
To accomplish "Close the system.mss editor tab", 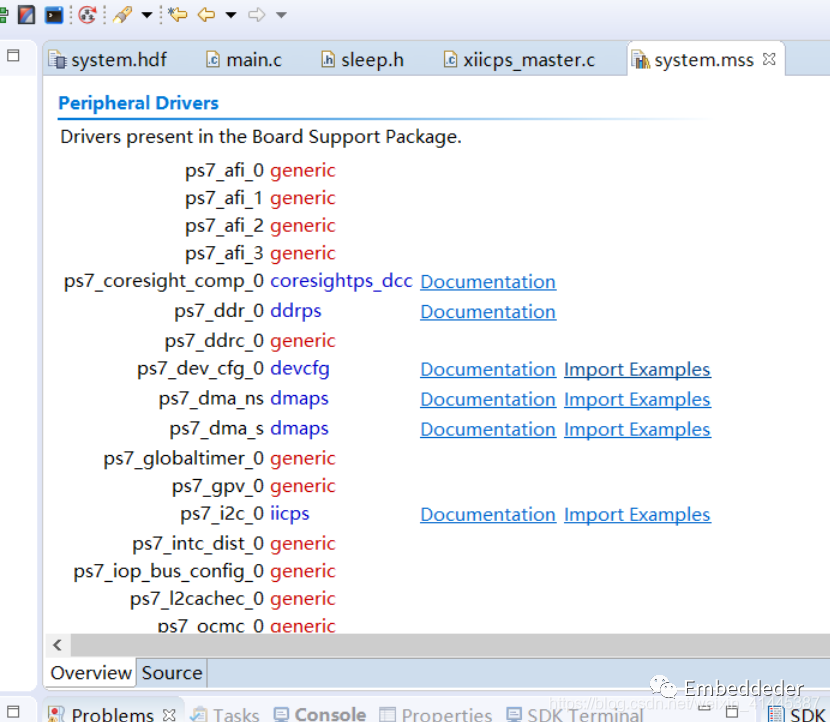I will 769,60.
